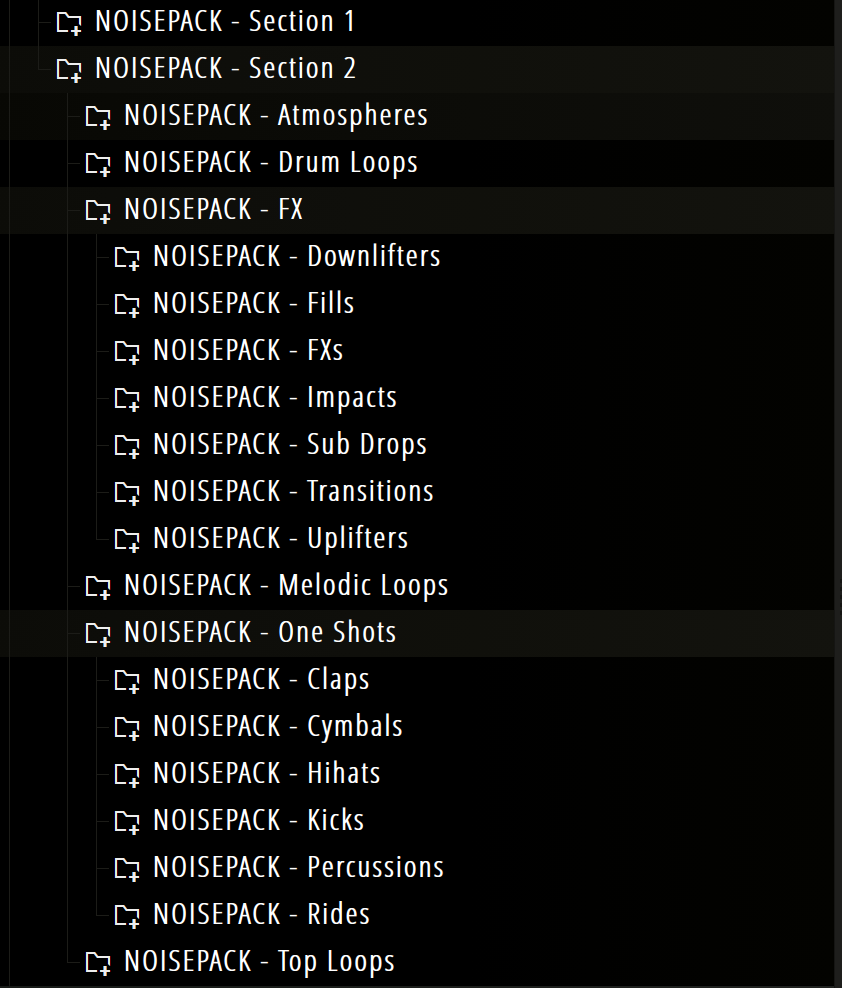The width and height of the screenshot is (842, 988).
Task: Open the NOISEPACK - Impacts folder
Action: (274, 397)
